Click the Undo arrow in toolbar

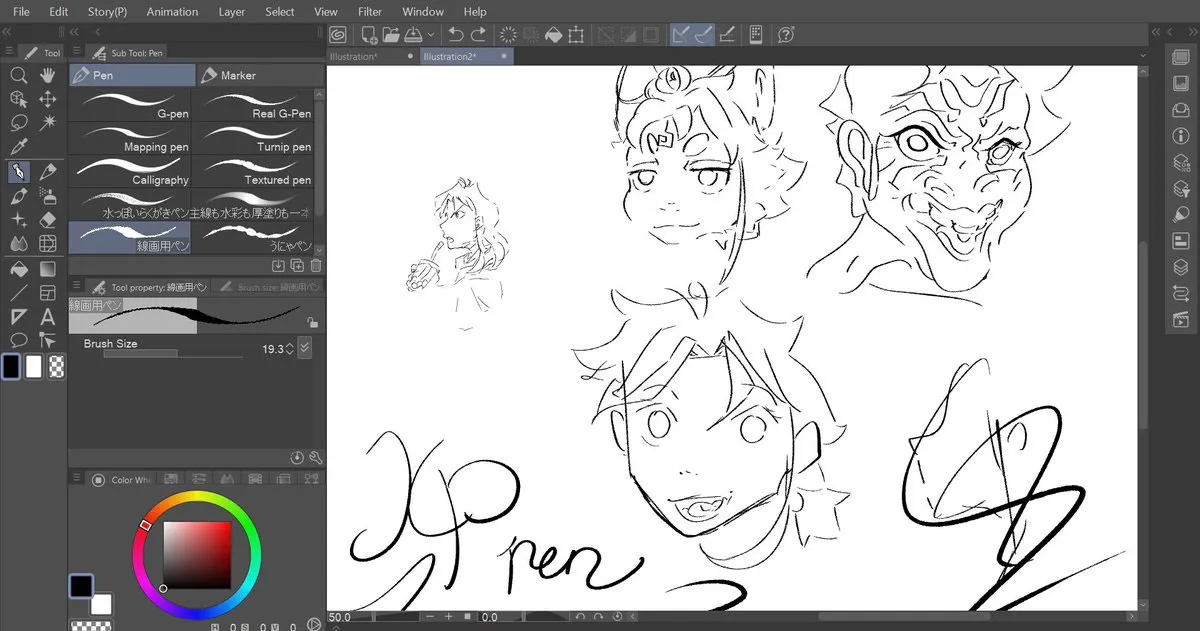[x=455, y=35]
